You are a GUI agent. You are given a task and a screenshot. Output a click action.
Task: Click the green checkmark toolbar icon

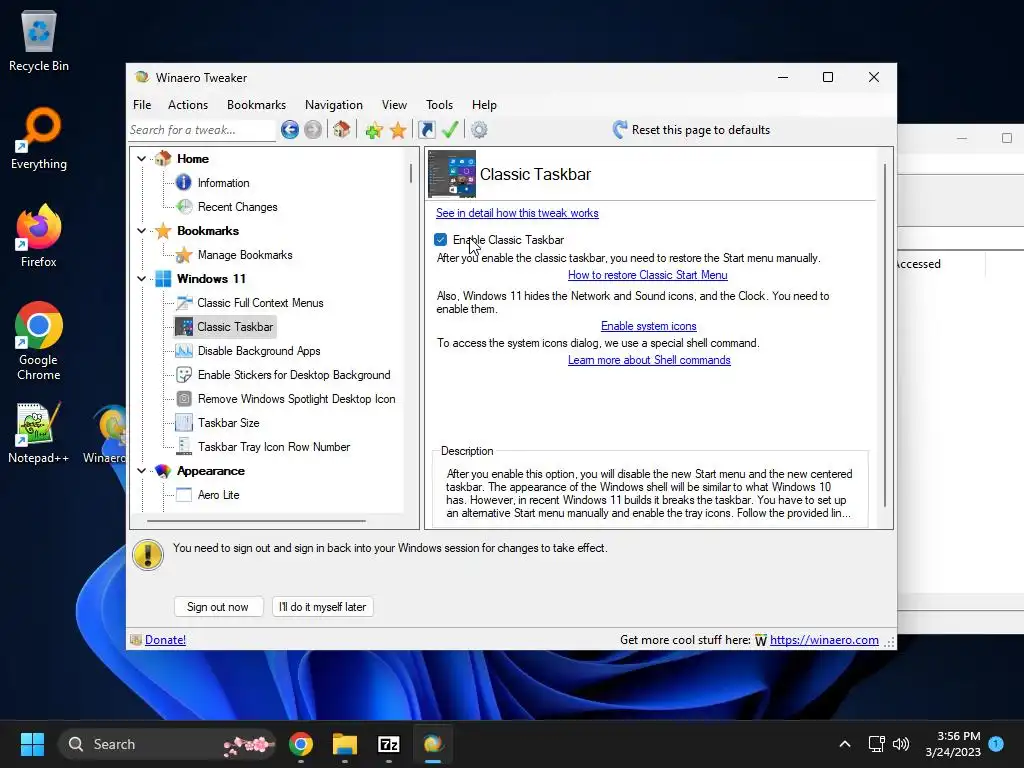(x=450, y=129)
